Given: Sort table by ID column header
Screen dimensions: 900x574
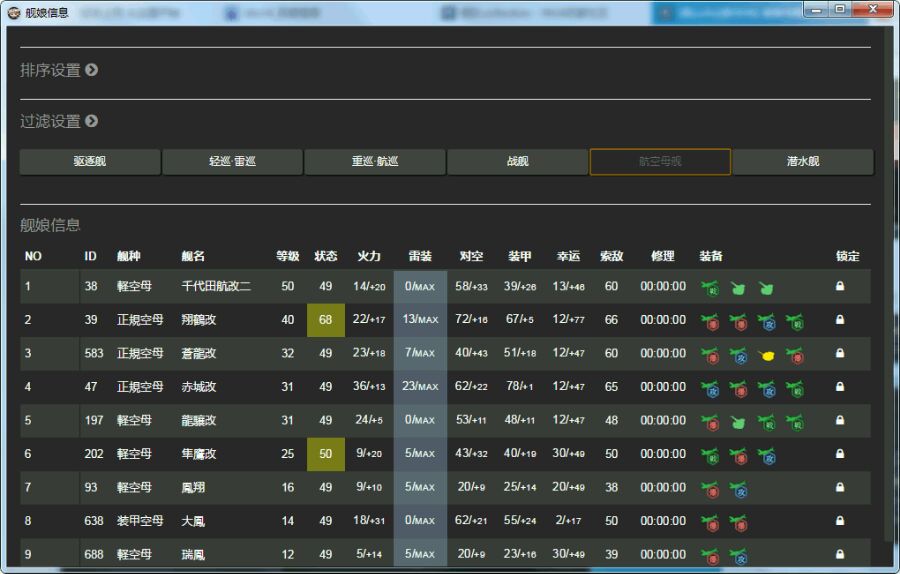Looking at the screenshot, I should click(x=90, y=256).
